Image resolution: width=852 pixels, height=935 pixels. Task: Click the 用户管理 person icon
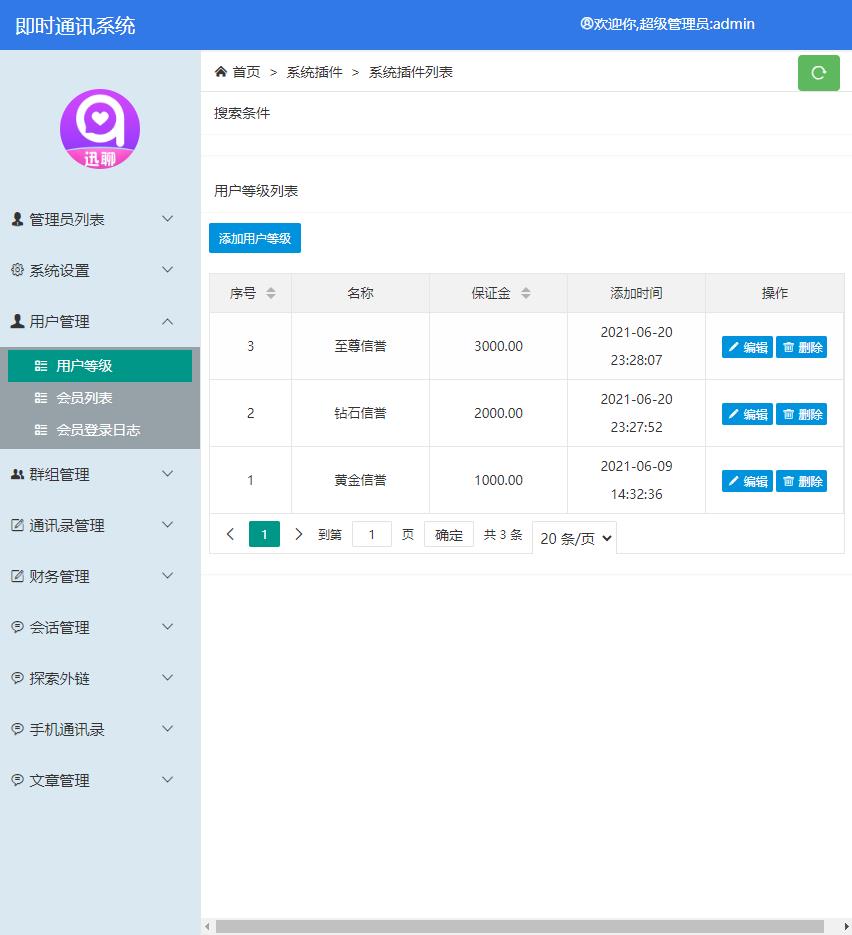17,321
